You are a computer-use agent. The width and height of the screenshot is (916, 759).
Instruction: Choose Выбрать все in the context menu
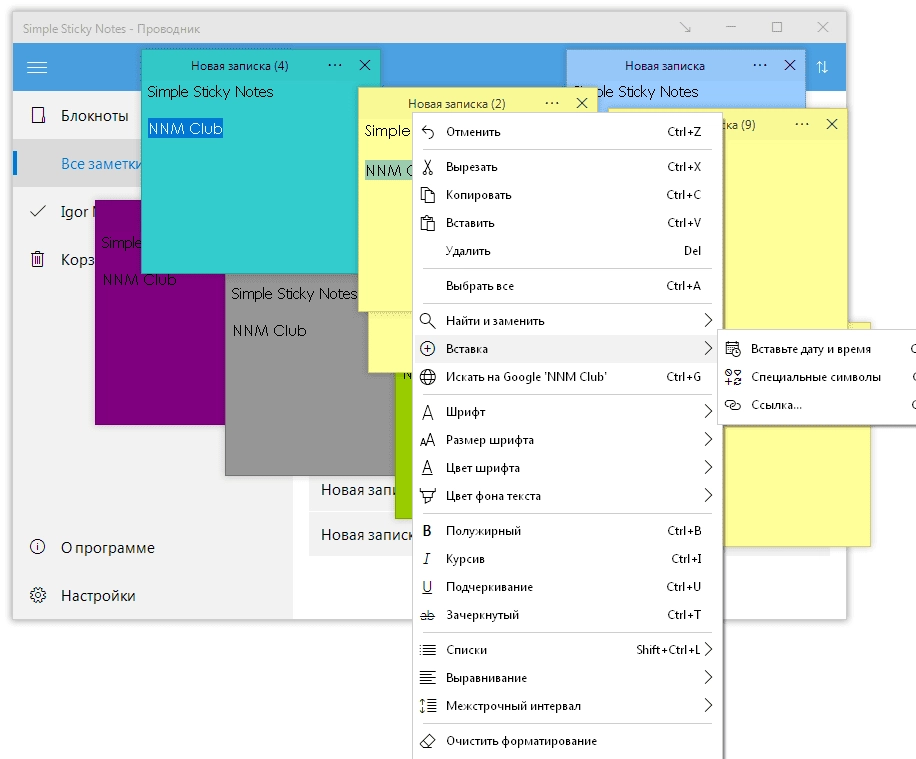[567, 286]
